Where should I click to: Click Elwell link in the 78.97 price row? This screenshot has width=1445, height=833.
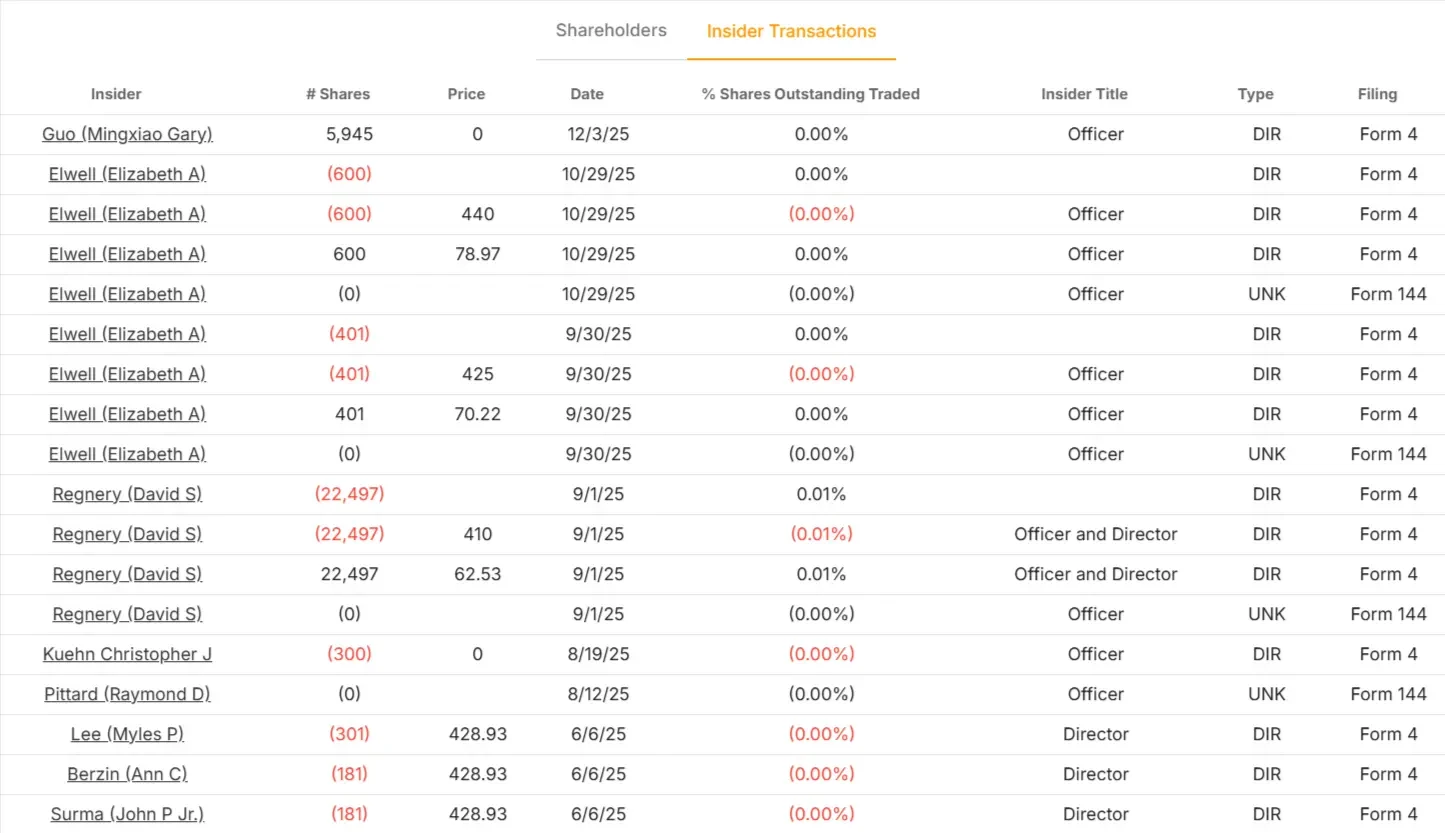pyautogui.click(x=127, y=254)
